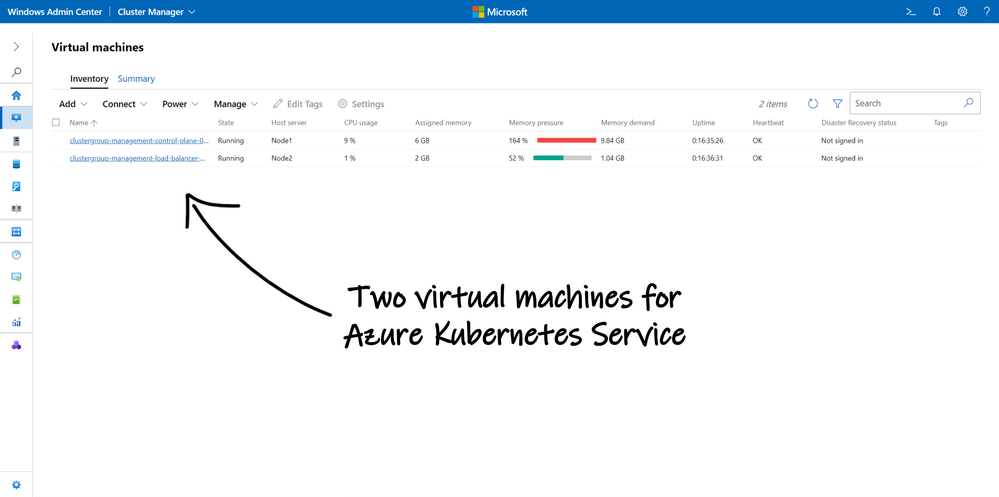Image resolution: width=999 pixels, height=497 pixels.
Task: Sort by the State column header
Action: 226,122
